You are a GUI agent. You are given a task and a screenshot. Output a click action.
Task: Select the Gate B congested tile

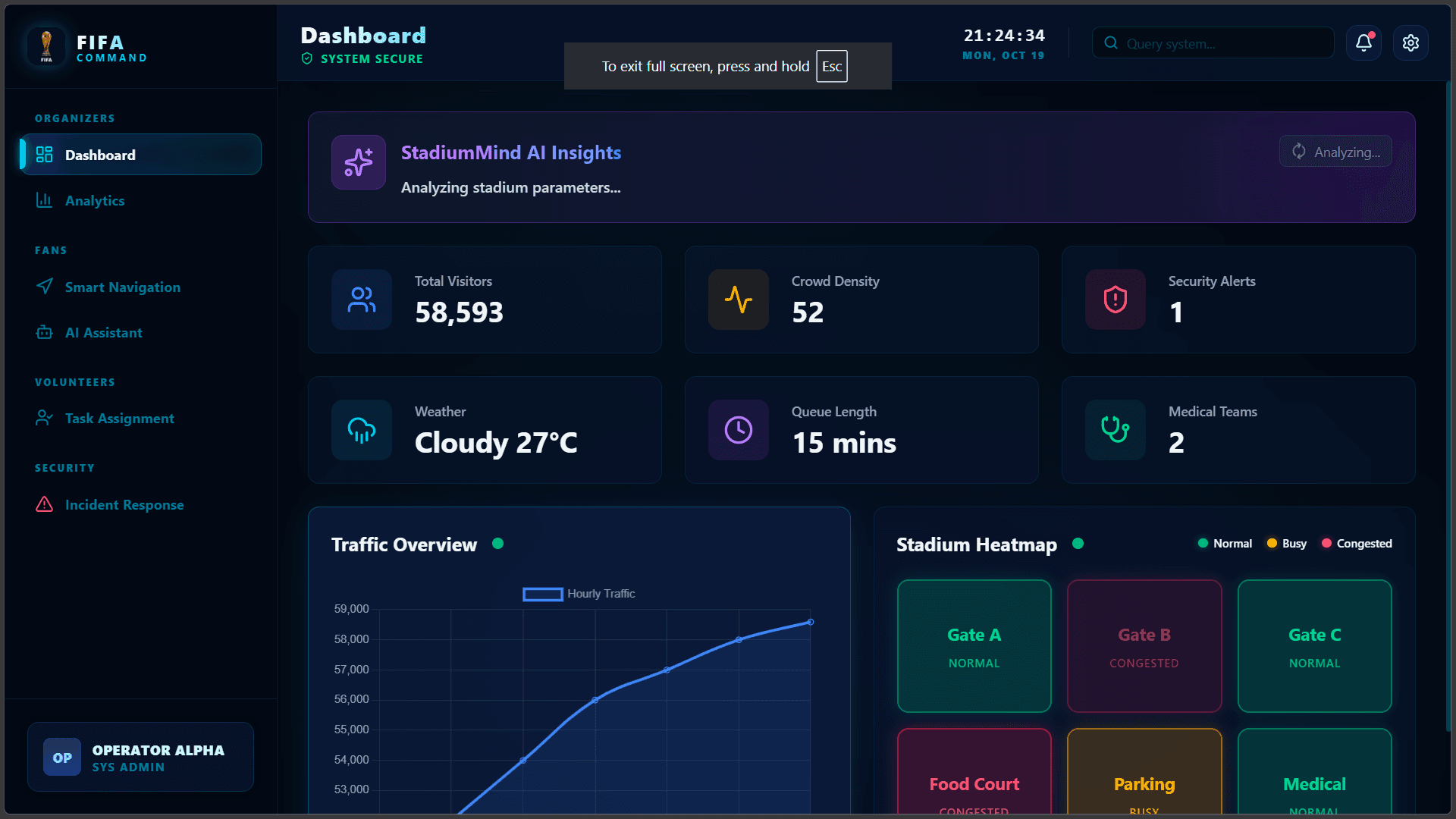1144,646
